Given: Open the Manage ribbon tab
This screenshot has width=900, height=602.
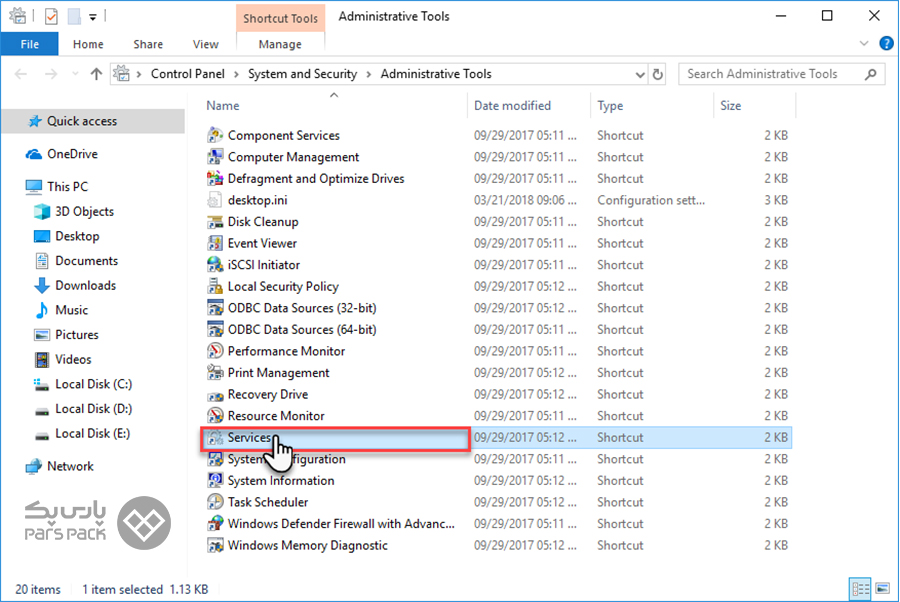Looking at the screenshot, I should point(280,44).
